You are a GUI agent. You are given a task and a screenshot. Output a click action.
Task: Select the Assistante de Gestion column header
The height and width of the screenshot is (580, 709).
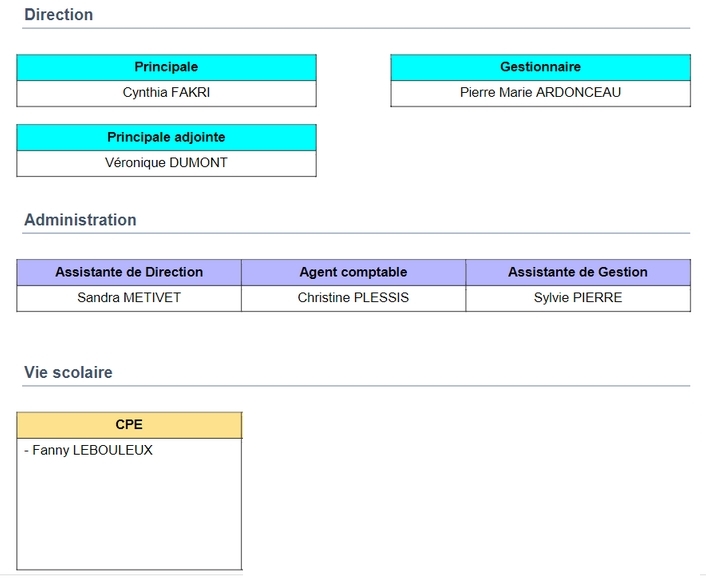(x=577, y=272)
